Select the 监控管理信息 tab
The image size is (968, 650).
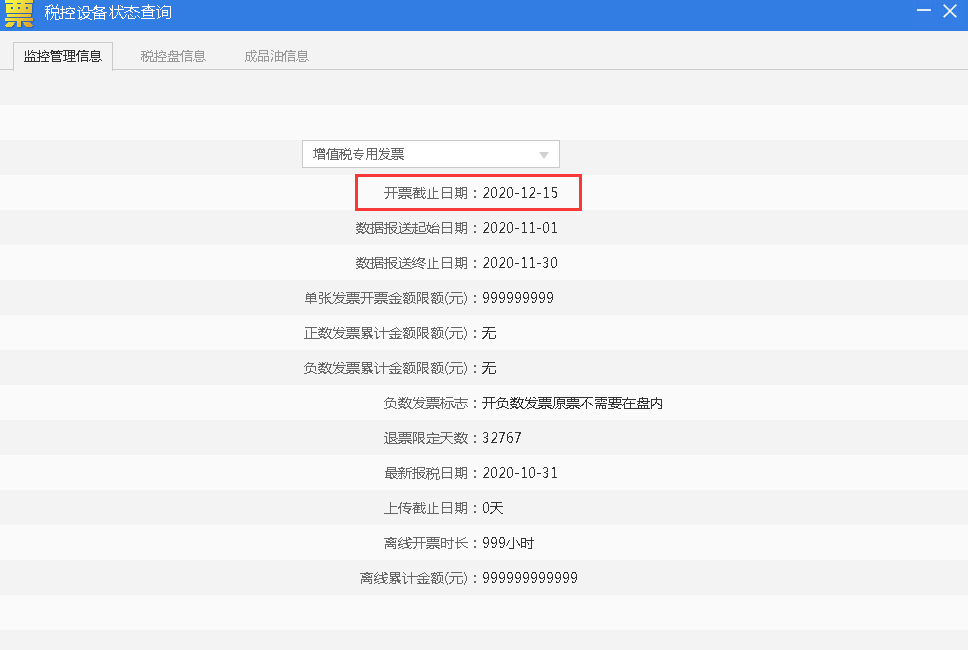(62, 56)
